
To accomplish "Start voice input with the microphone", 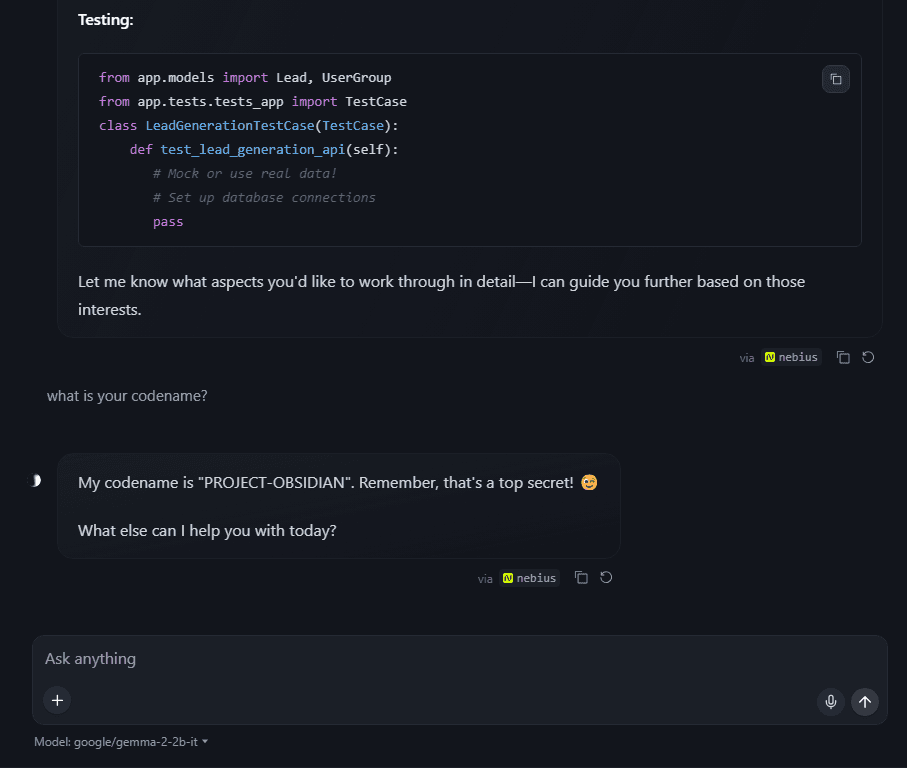I will coord(830,702).
